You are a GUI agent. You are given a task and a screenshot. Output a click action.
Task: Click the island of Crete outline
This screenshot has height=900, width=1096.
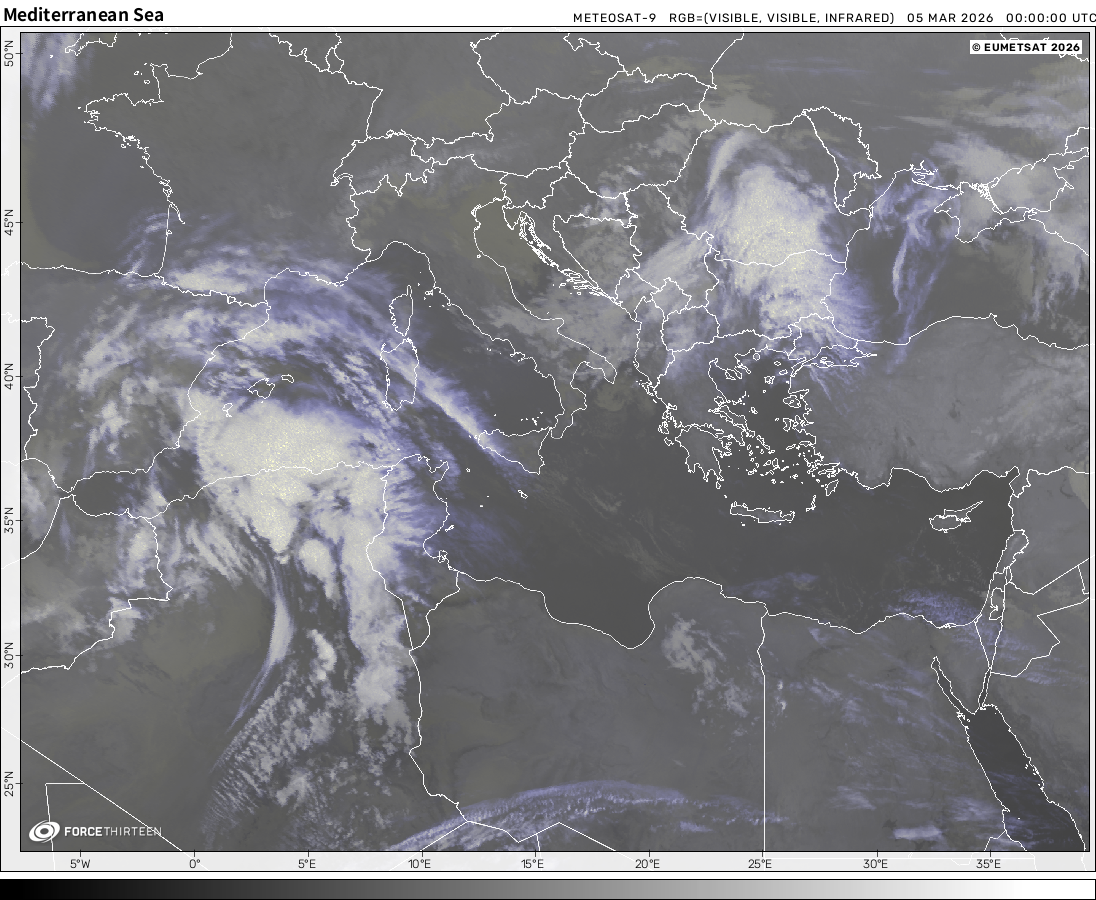(766, 514)
